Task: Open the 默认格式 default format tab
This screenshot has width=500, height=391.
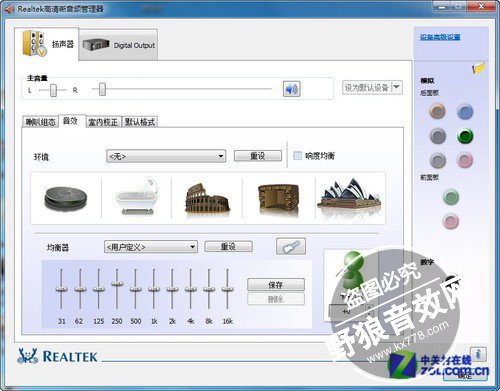Action: tap(140, 122)
